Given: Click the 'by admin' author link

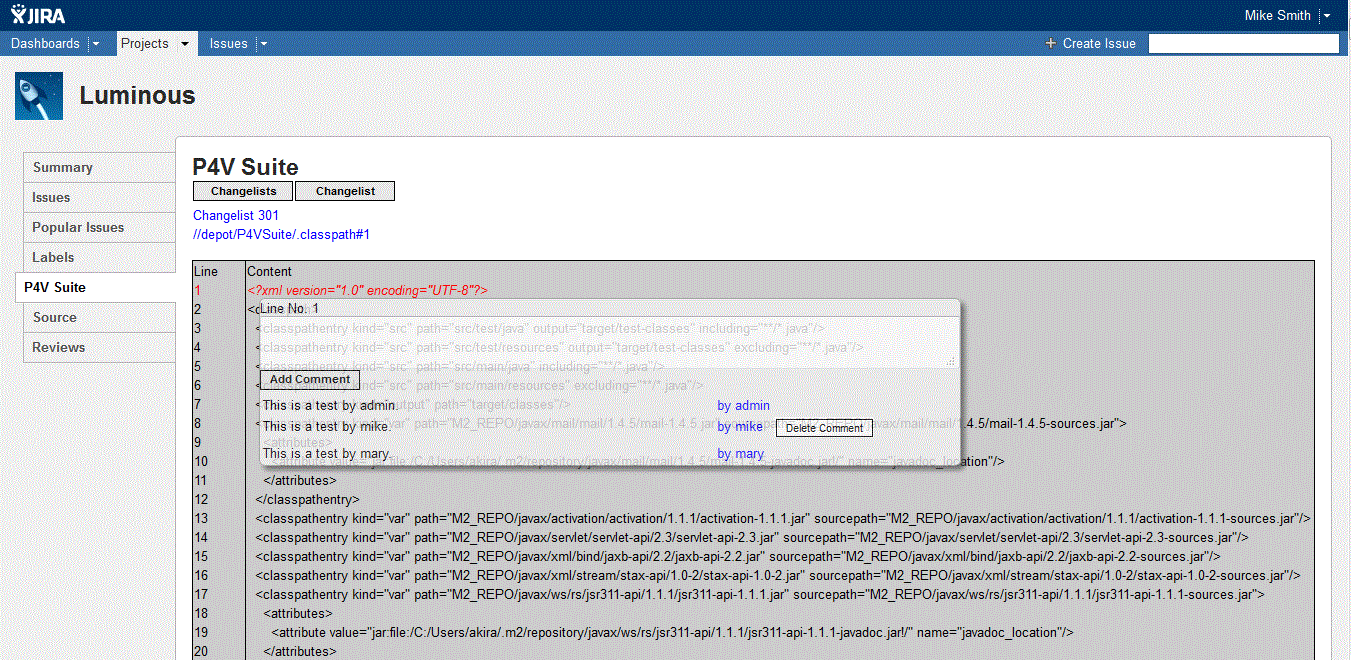Looking at the screenshot, I should [744, 406].
